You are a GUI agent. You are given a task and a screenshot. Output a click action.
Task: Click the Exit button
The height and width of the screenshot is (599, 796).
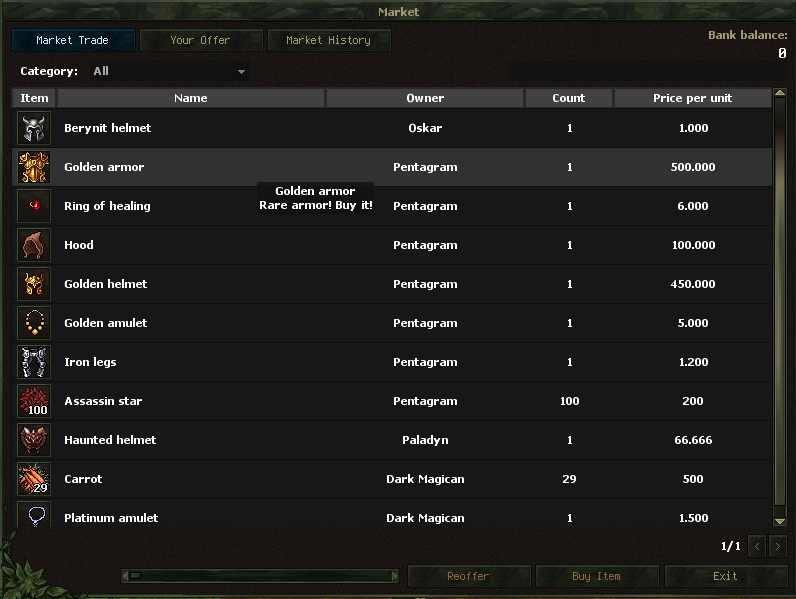pos(725,576)
